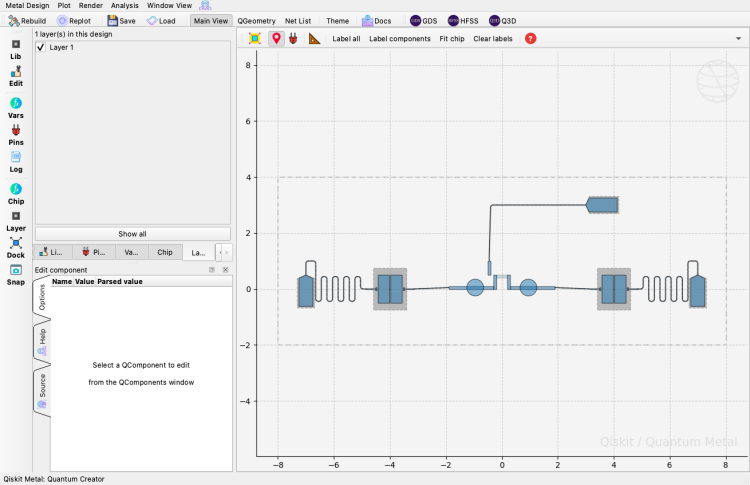Open the Window View menu
The width and height of the screenshot is (750, 485).
point(169,5)
